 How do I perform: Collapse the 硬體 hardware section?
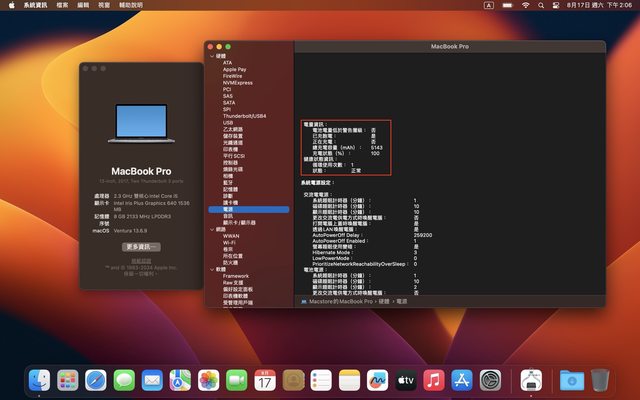tap(211, 56)
